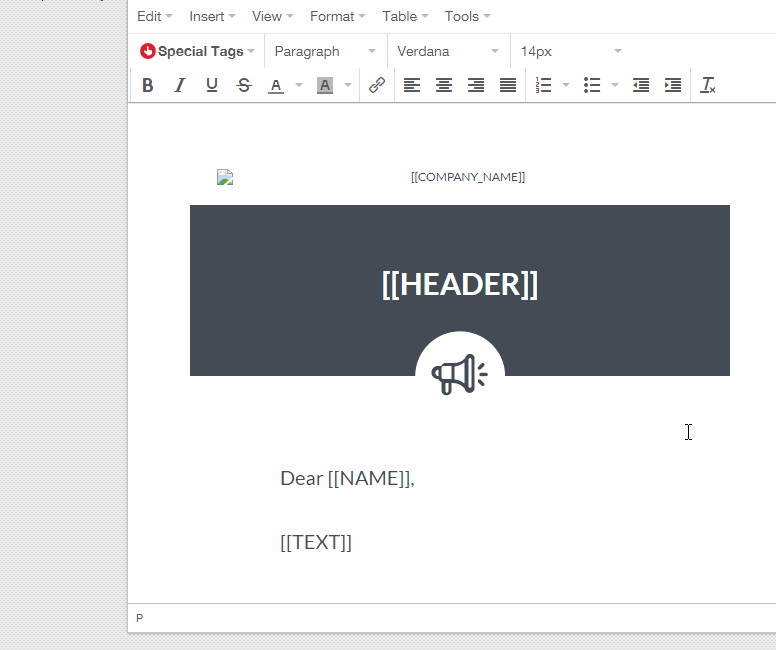Apply the background highlight color
The image size is (776, 650).
click(x=325, y=85)
